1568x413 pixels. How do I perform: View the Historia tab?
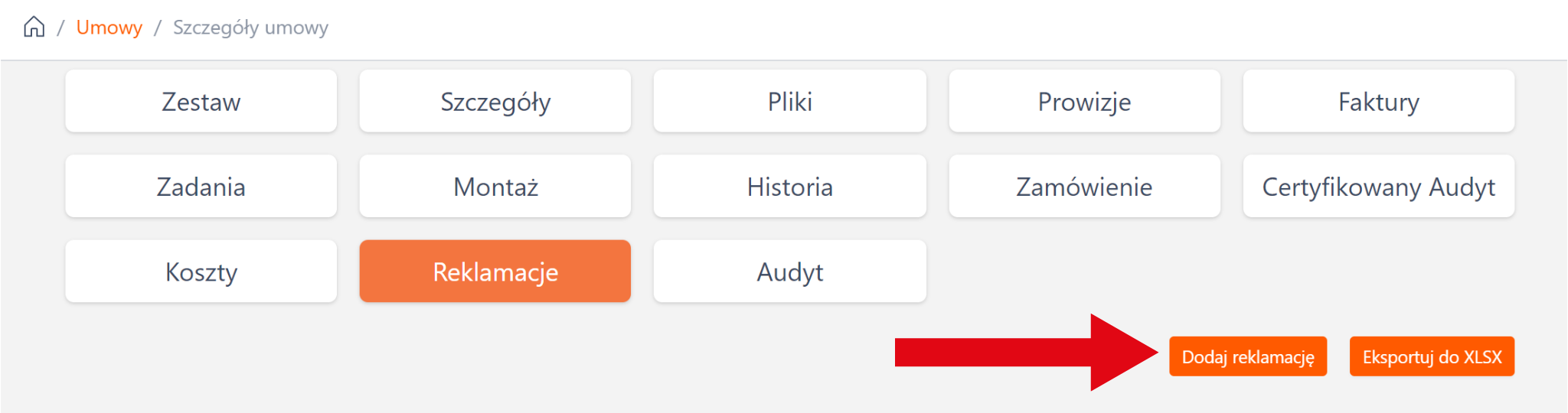[x=789, y=187]
